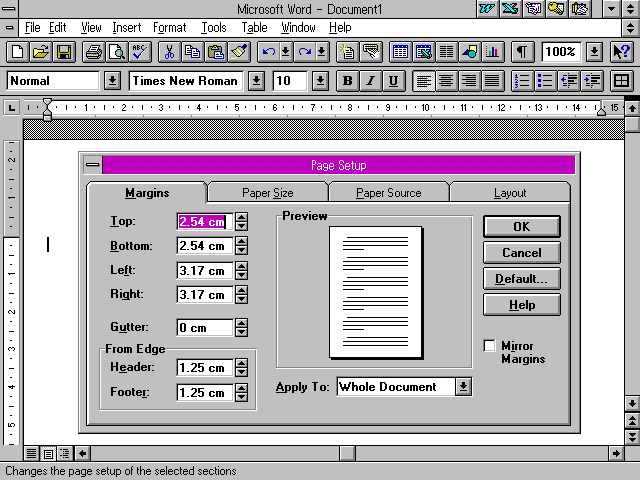
Task: Toggle Italic formatting
Action: [x=371, y=81]
